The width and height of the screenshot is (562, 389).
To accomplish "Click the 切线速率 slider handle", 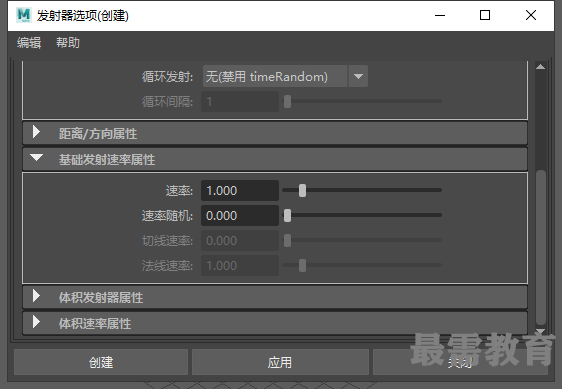I will (287, 241).
